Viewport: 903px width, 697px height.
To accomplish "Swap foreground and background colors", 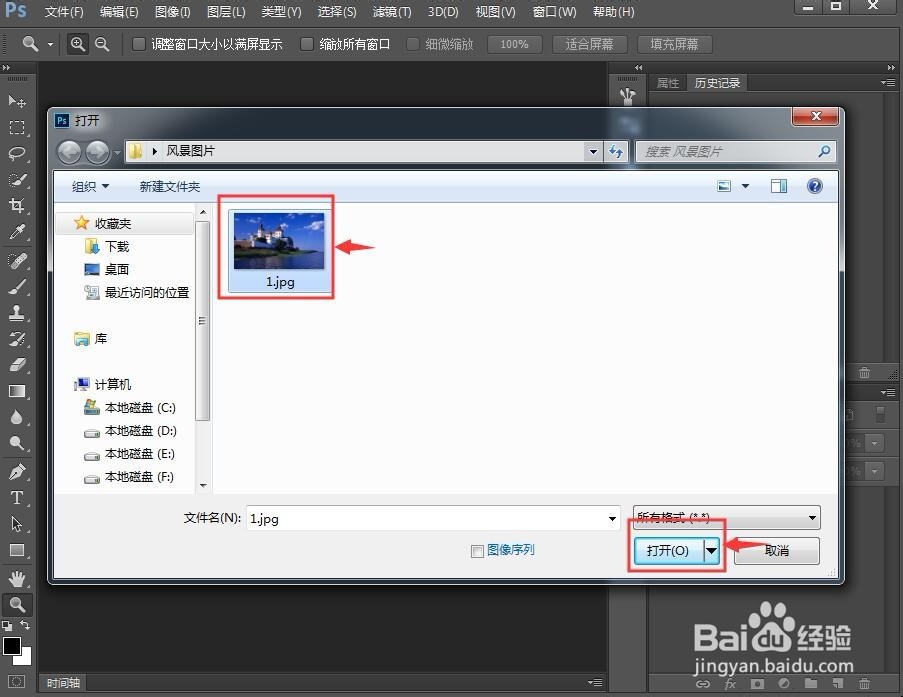I will pos(25,625).
